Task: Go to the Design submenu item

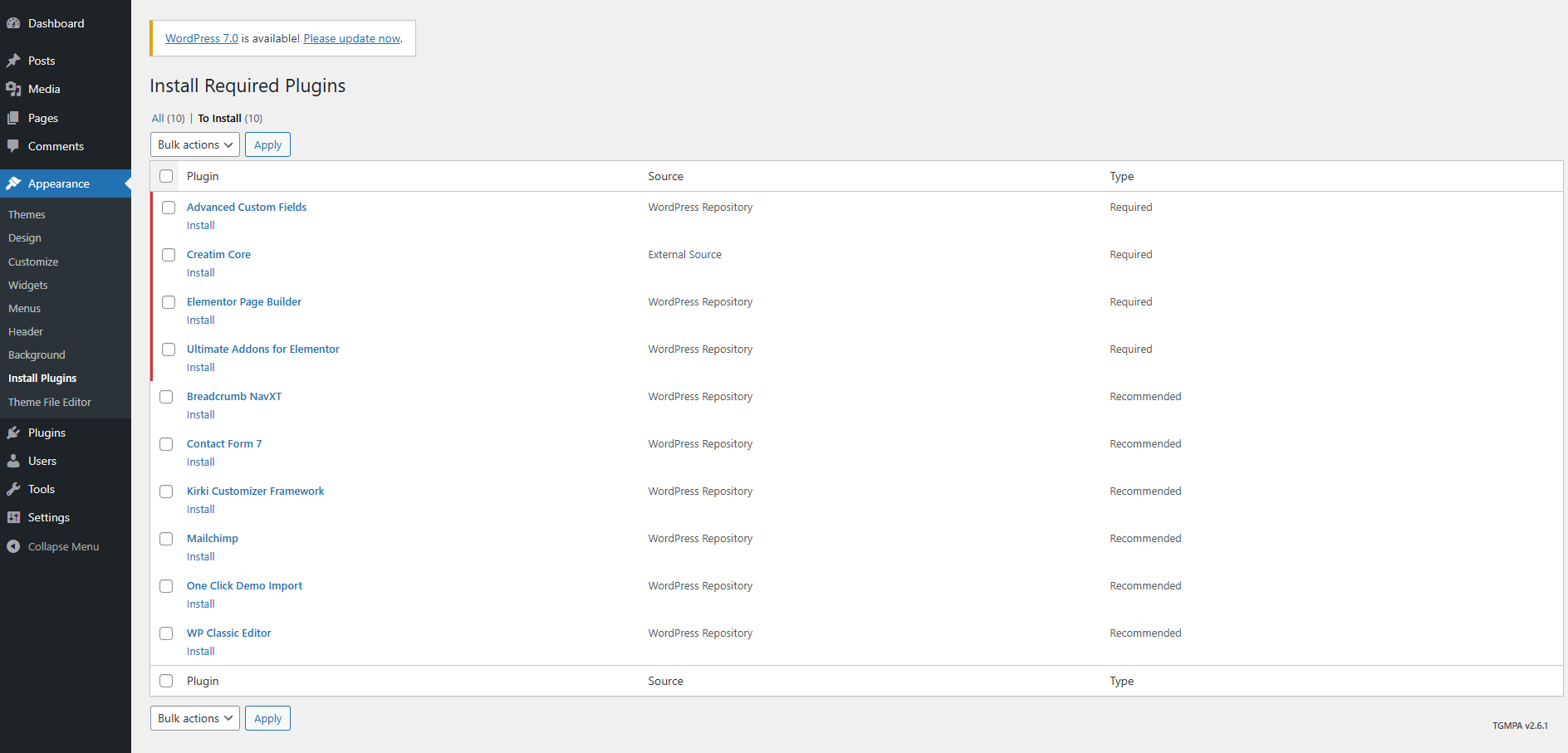Action: pyautogui.click(x=25, y=237)
